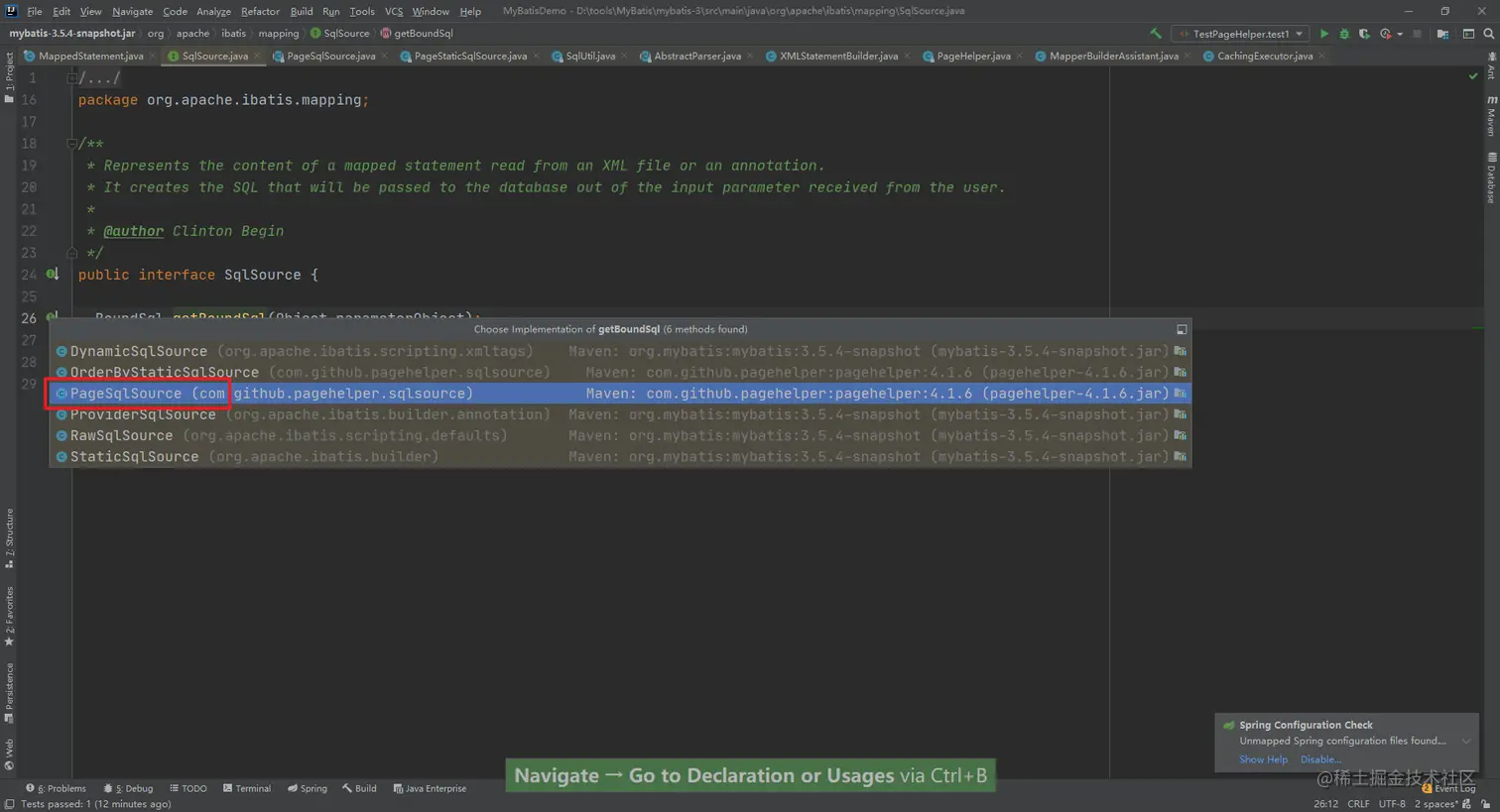Run with coverage using the shield icon
Viewport: 1500px width, 812px height.
[x=1365, y=34]
